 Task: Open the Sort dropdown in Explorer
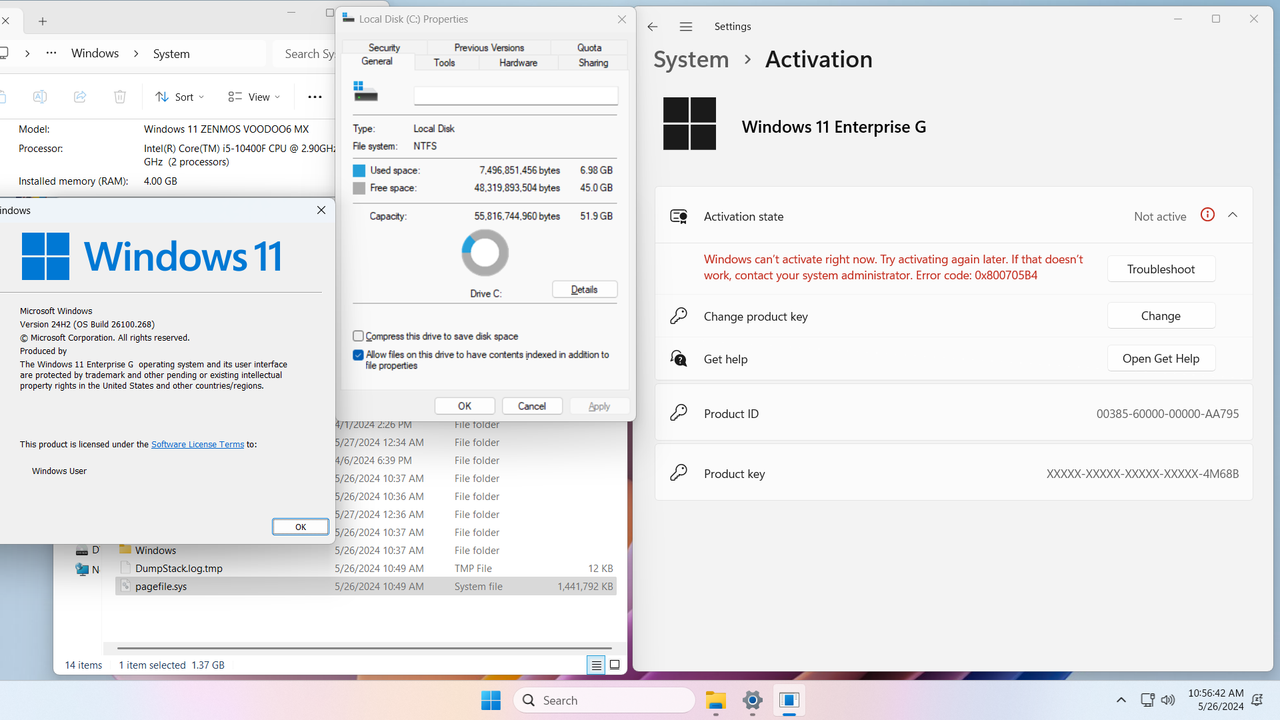[x=180, y=97]
